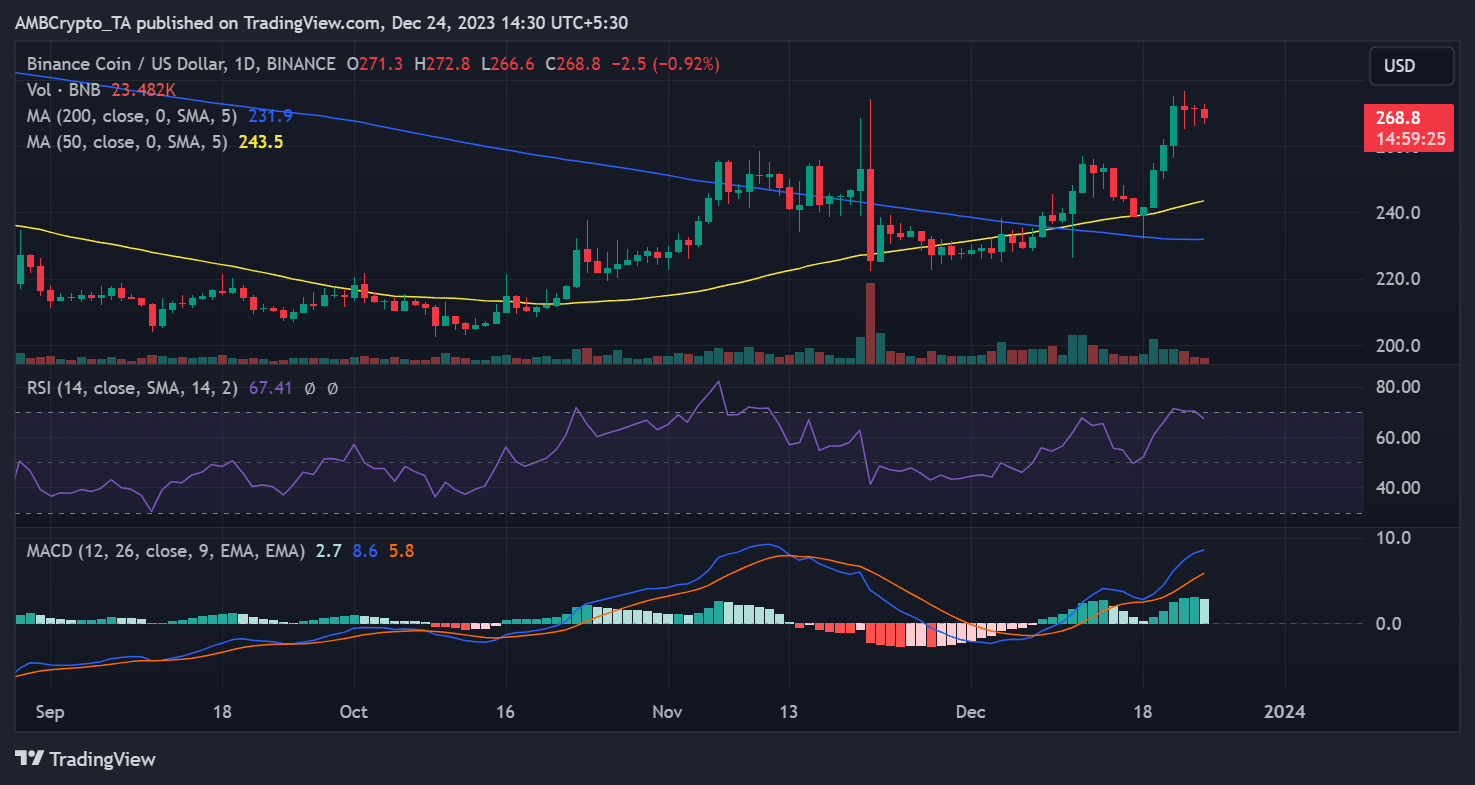Click the MA 200 value 231.9
Image resolution: width=1475 pixels, height=785 pixels.
(x=271, y=116)
